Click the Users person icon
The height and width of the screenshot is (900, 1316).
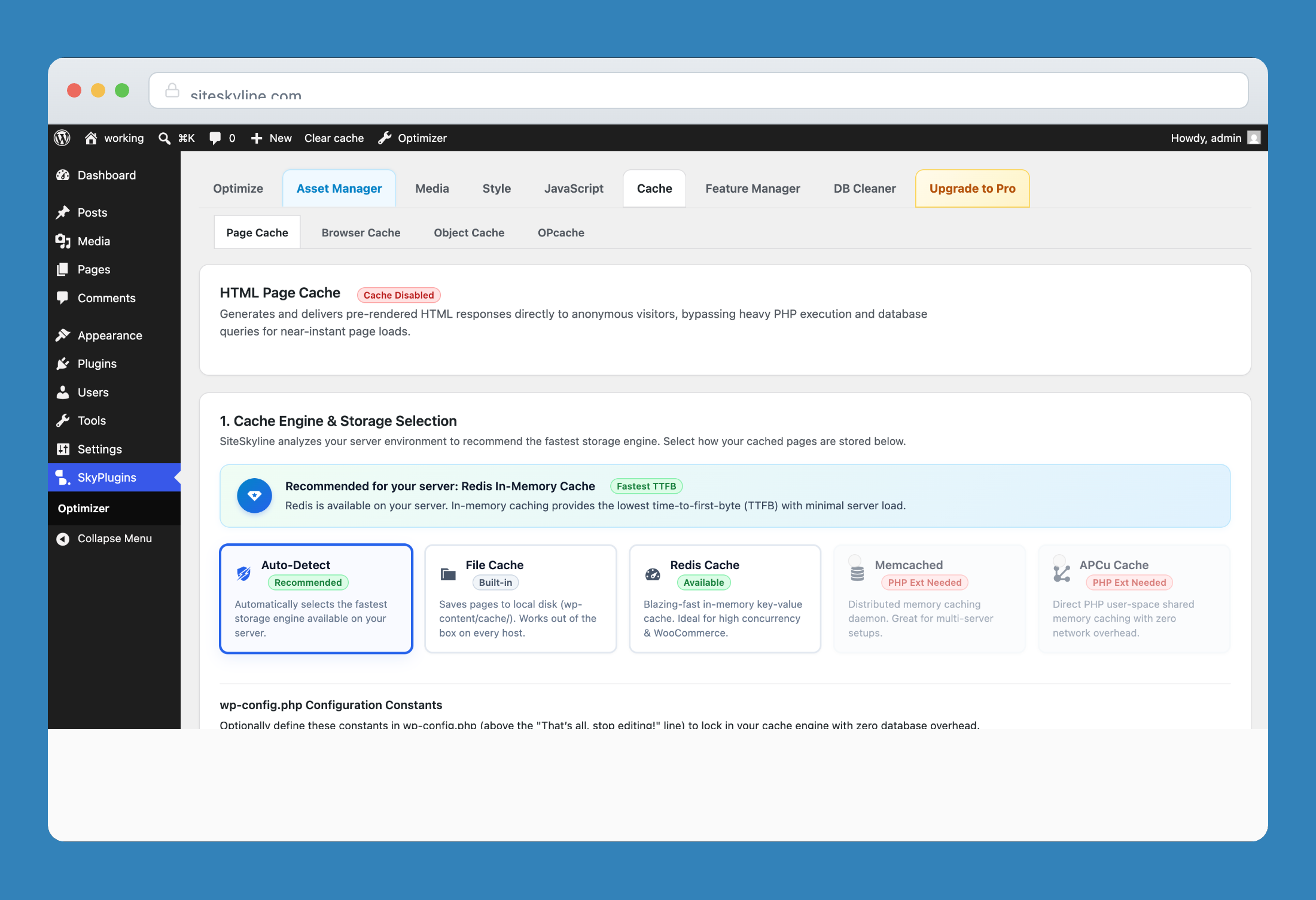pyautogui.click(x=63, y=393)
